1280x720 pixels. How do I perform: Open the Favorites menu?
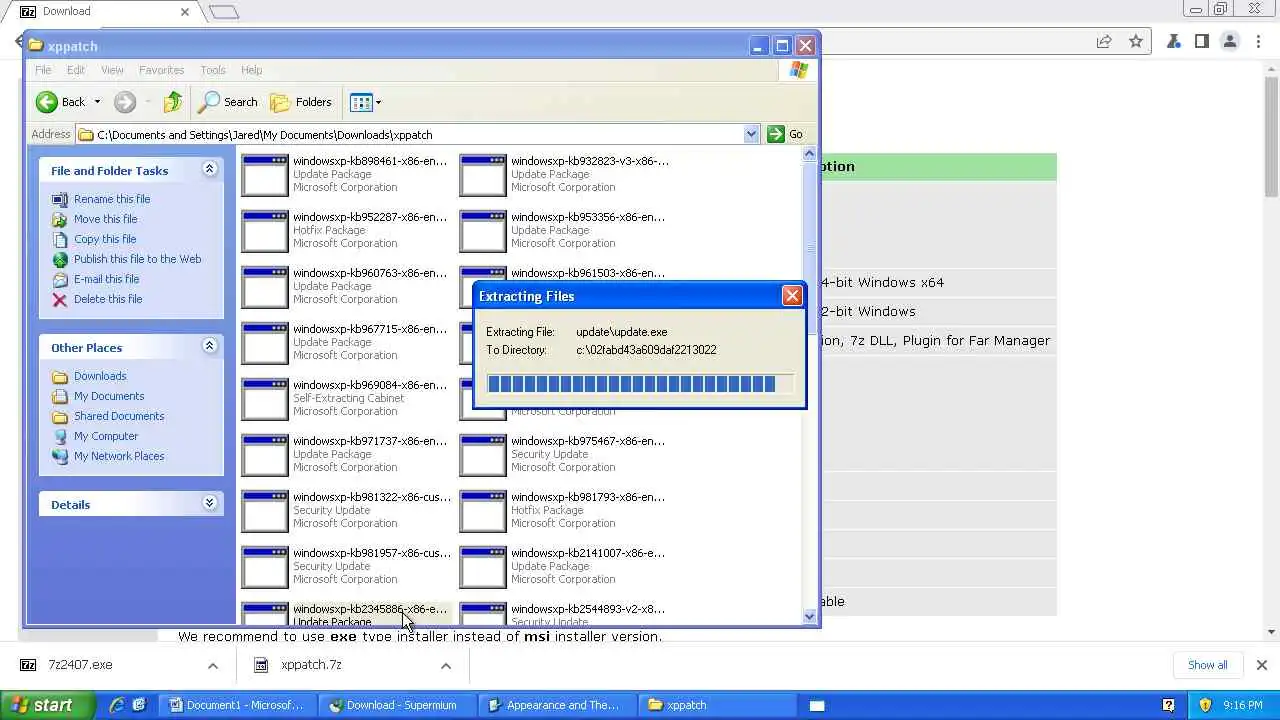pyautogui.click(x=161, y=70)
